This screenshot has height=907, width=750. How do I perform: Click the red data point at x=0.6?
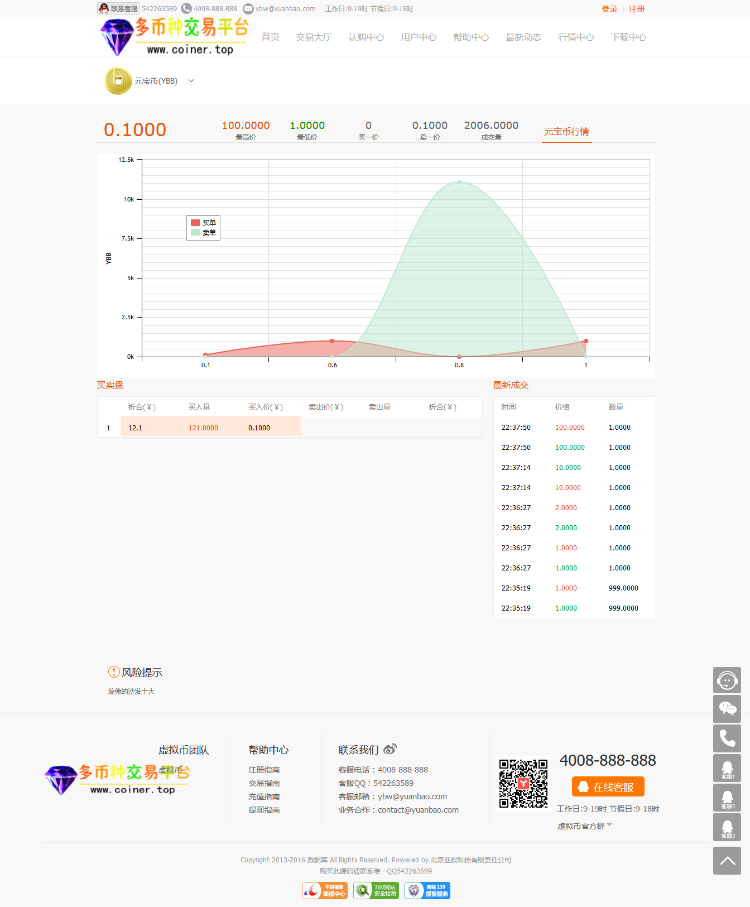(332, 341)
